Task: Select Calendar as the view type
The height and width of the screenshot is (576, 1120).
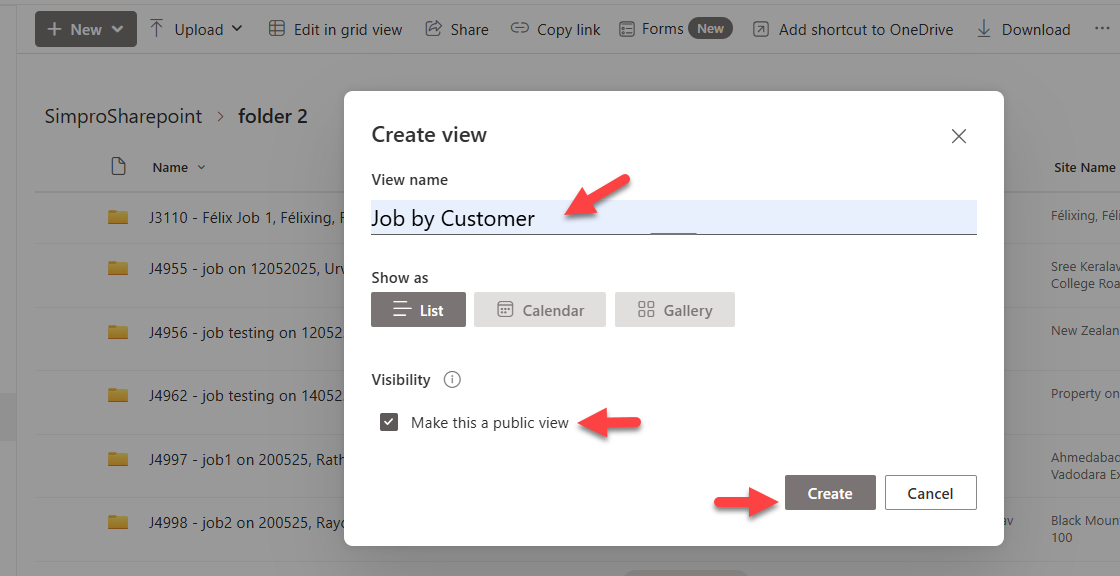Action: point(540,310)
